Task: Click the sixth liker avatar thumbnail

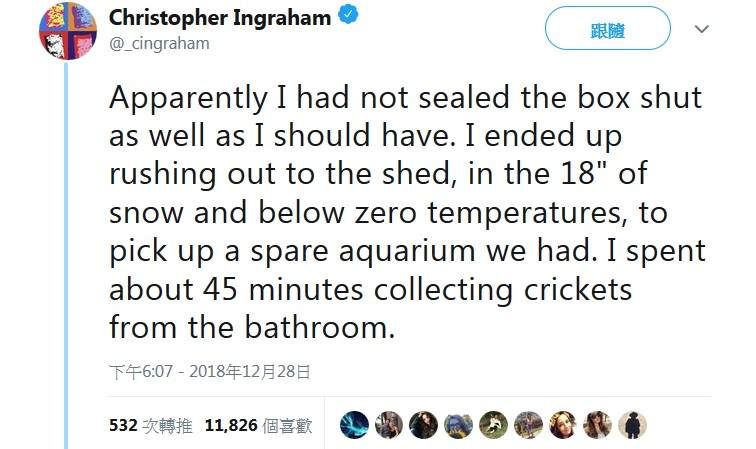Action: 529,425
